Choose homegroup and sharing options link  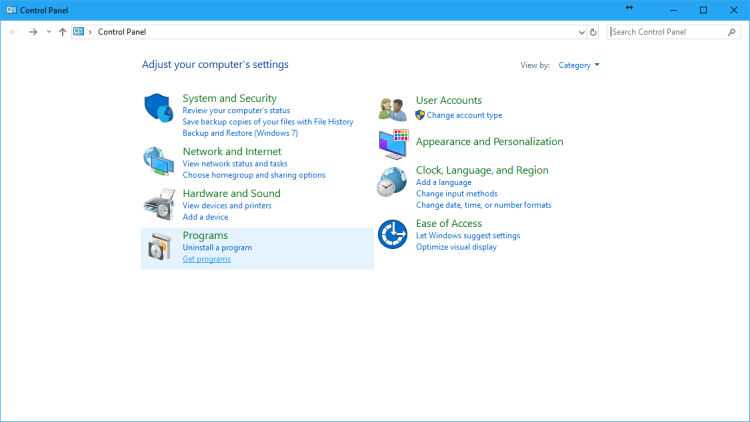pos(254,175)
